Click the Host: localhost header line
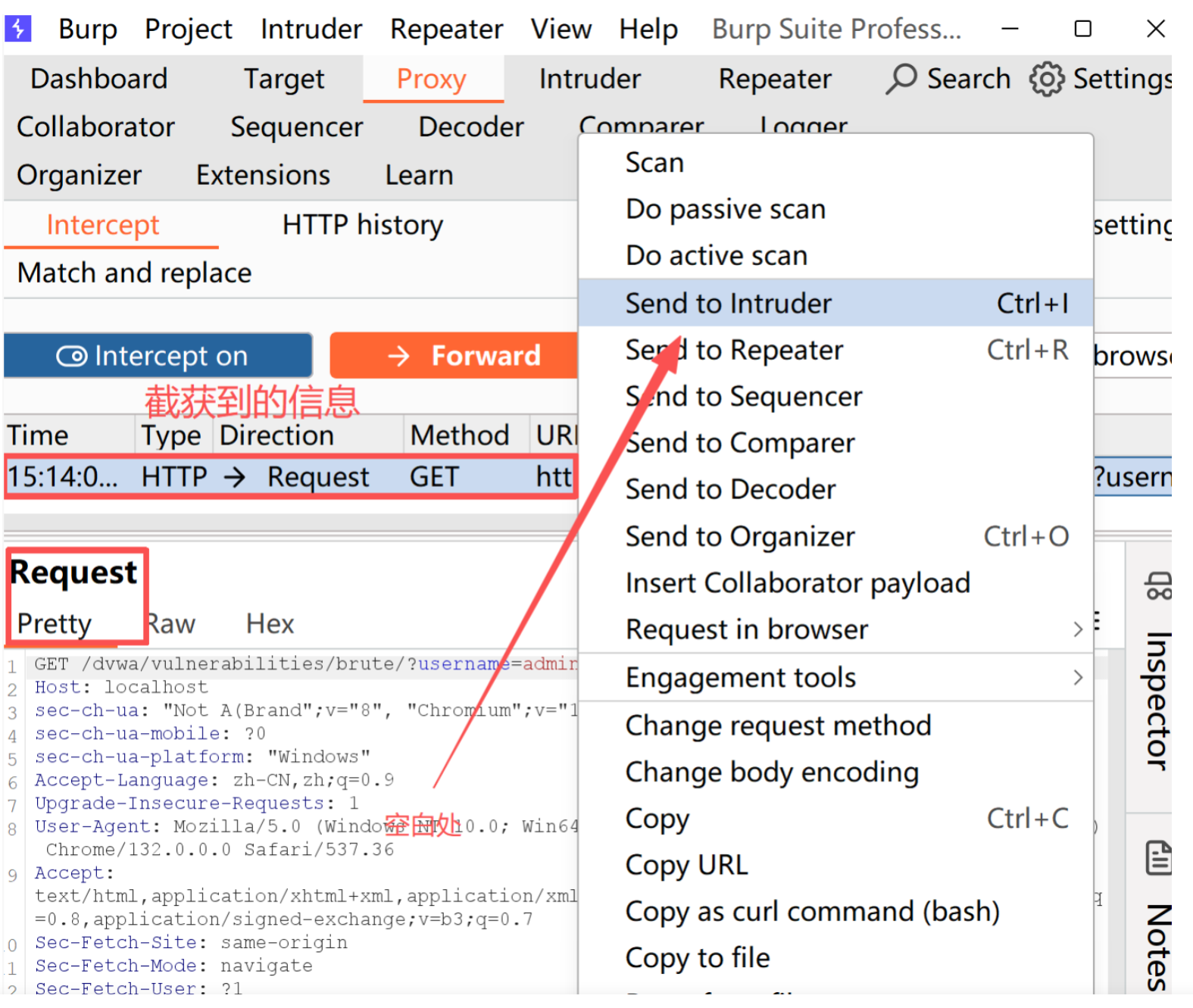Image resolution: width=1193 pixels, height=1008 pixels. 121,687
